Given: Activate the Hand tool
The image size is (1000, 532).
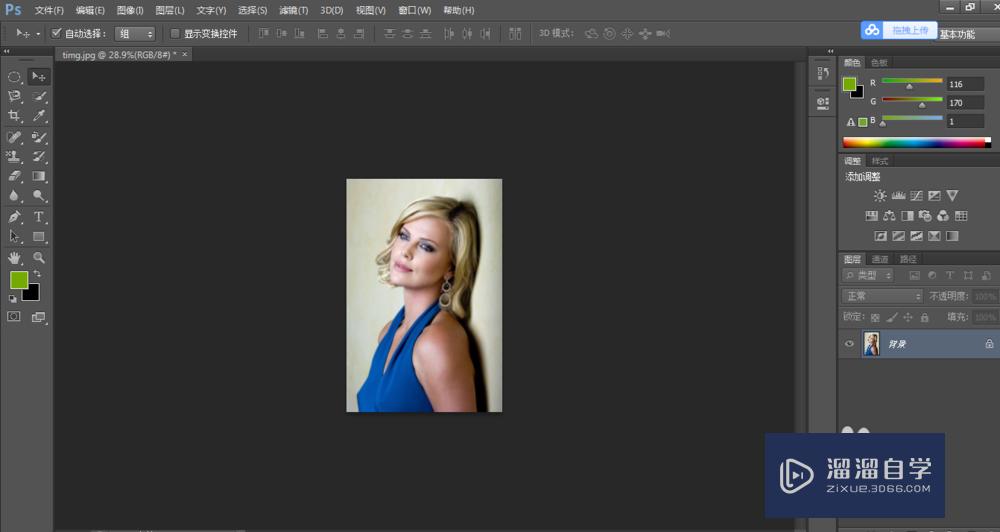Looking at the screenshot, I should pos(15,257).
